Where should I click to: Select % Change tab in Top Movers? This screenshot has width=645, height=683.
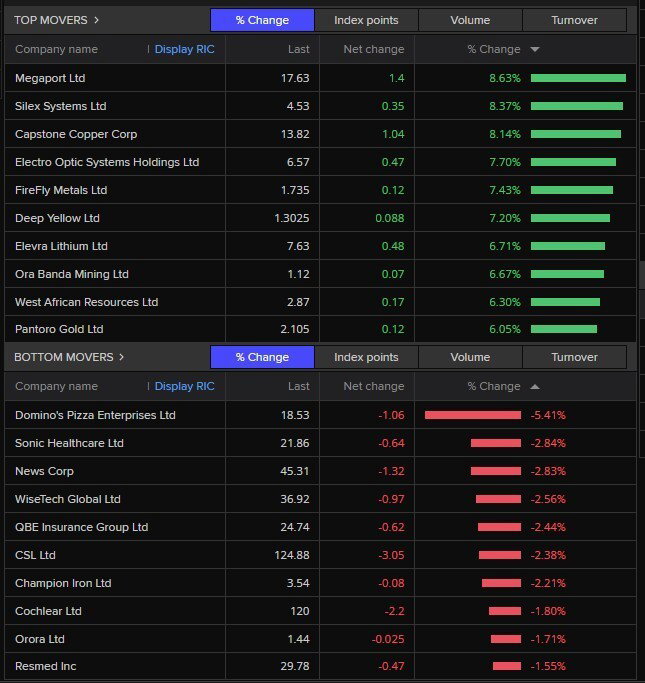pyautogui.click(x=262, y=20)
